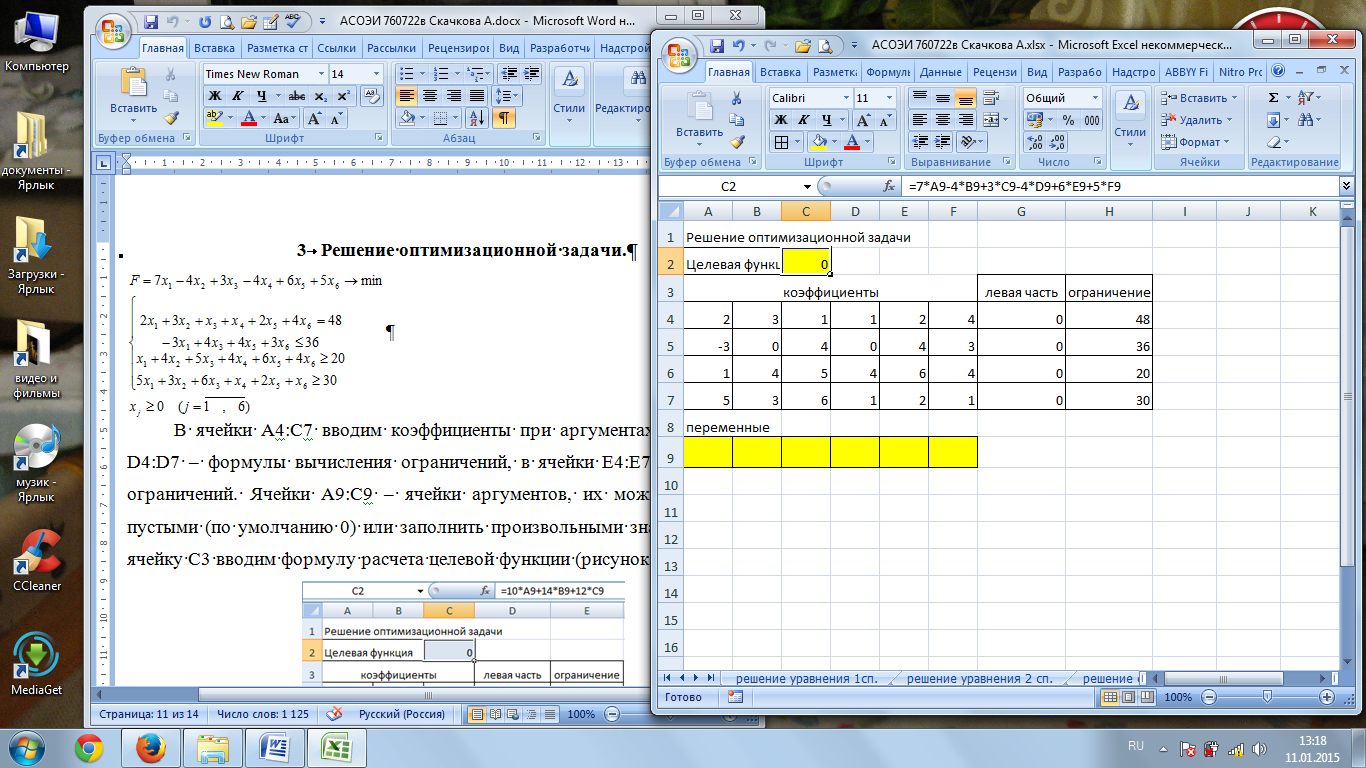Click fx Insert Function button in Excel
The image size is (1366, 768).
coord(888,187)
